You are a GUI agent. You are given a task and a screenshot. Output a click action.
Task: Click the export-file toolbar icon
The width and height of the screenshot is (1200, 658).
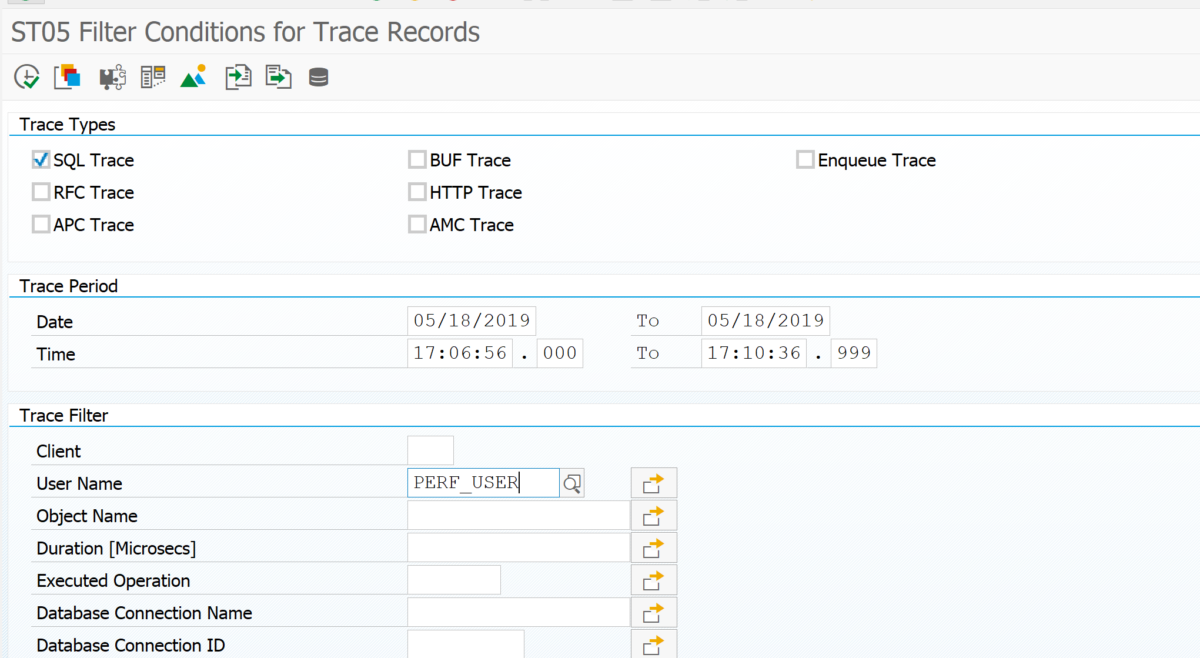click(278, 76)
